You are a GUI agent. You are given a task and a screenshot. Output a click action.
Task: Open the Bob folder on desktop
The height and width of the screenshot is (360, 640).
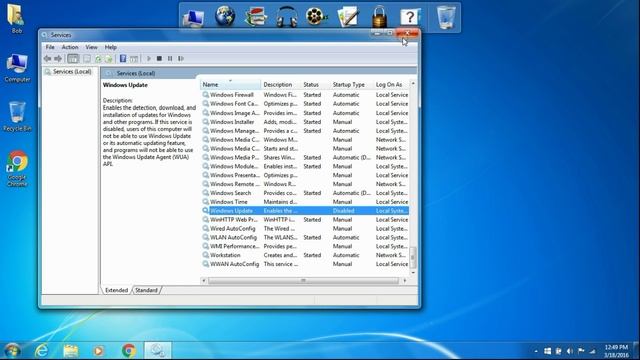pyautogui.click(x=16, y=18)
